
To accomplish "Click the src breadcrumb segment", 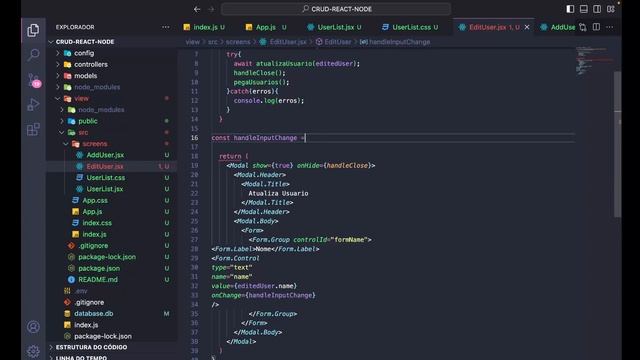I will tap(213, 42).
